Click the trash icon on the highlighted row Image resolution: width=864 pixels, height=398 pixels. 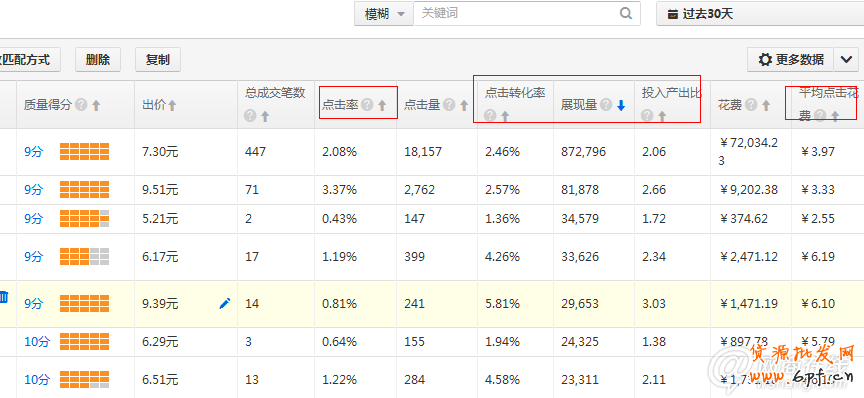(x=4, y=297)
